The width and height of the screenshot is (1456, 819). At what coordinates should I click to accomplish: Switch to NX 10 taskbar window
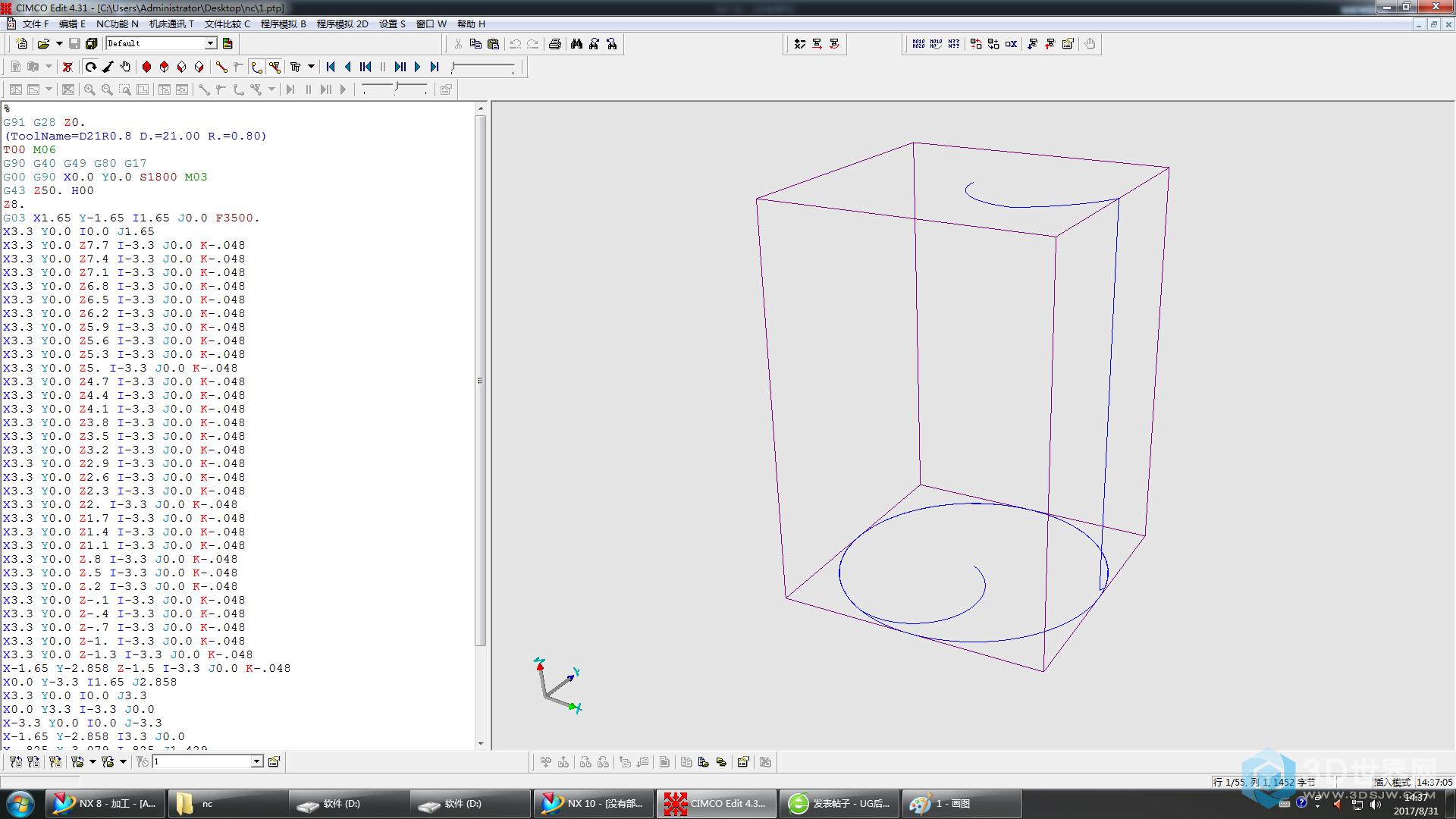[594, 804]
